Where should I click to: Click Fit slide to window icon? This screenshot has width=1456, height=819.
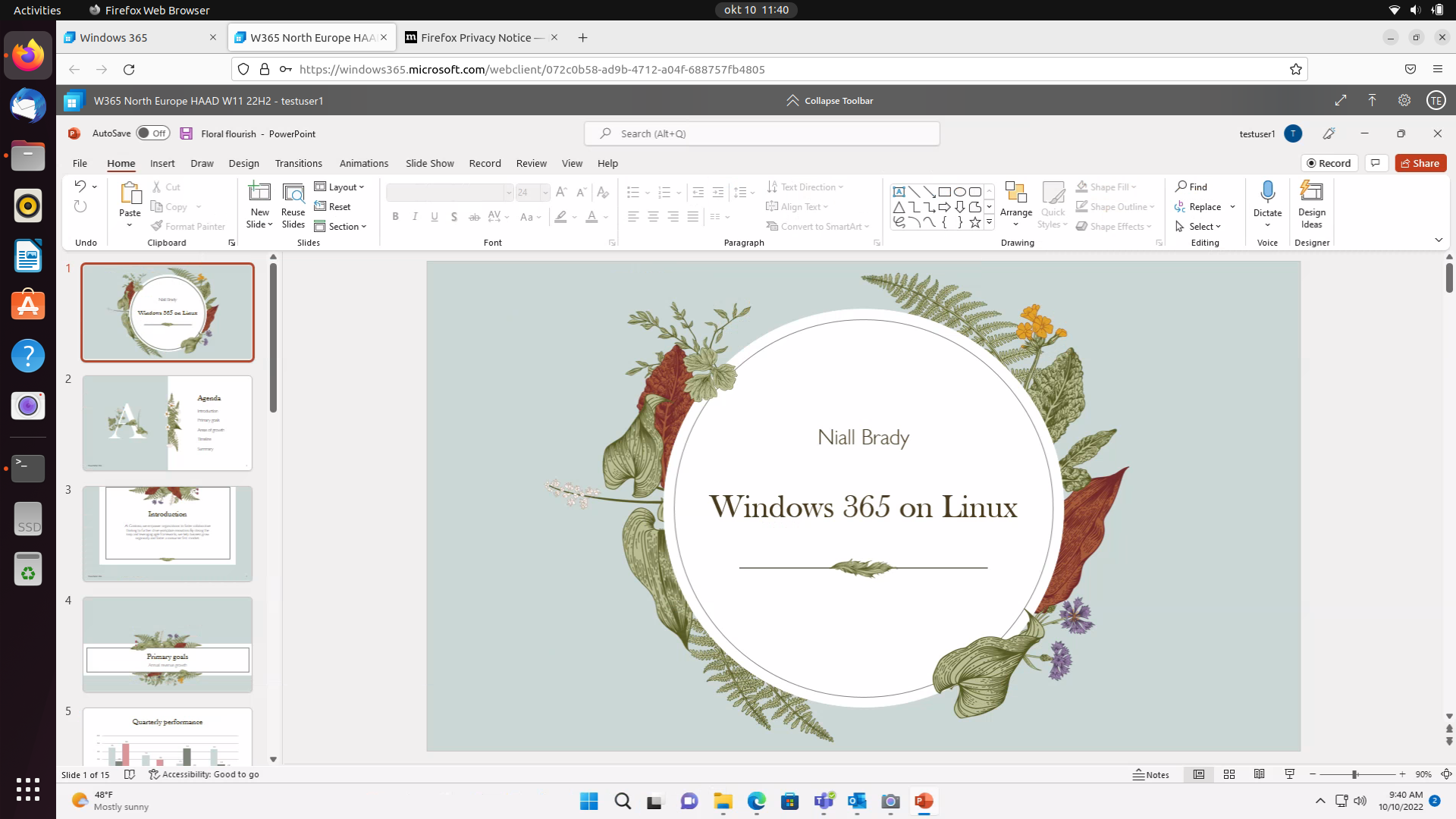tap(1446, 774)
